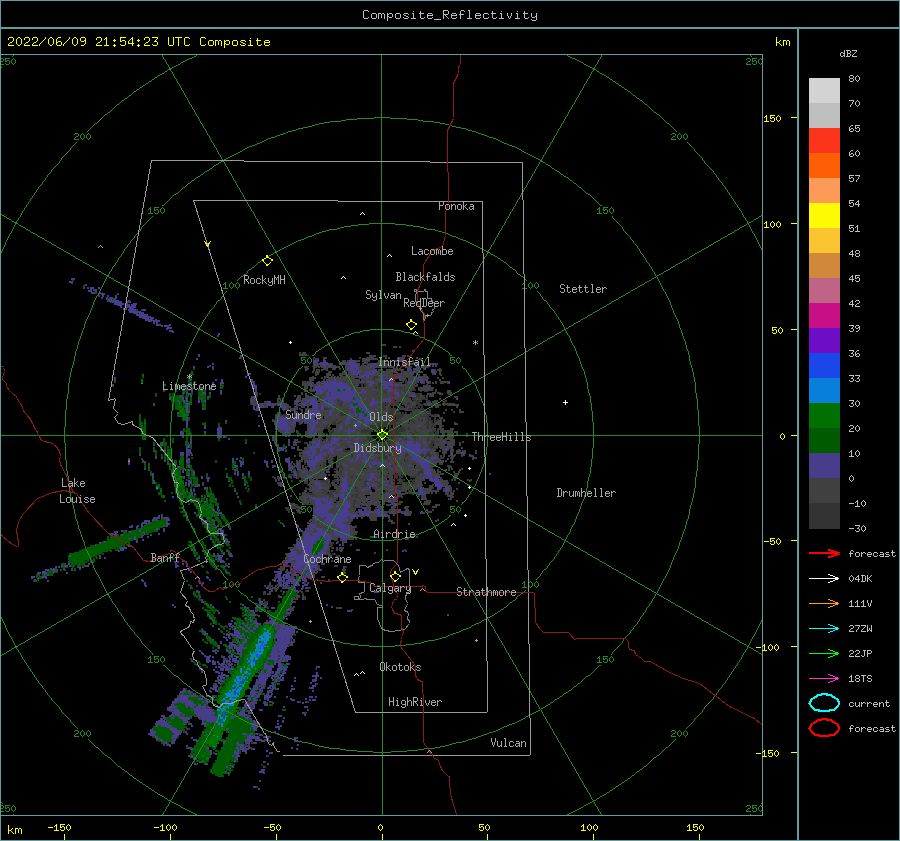Click the yellow diamond marker inside Calgary outline

point(395,576)
